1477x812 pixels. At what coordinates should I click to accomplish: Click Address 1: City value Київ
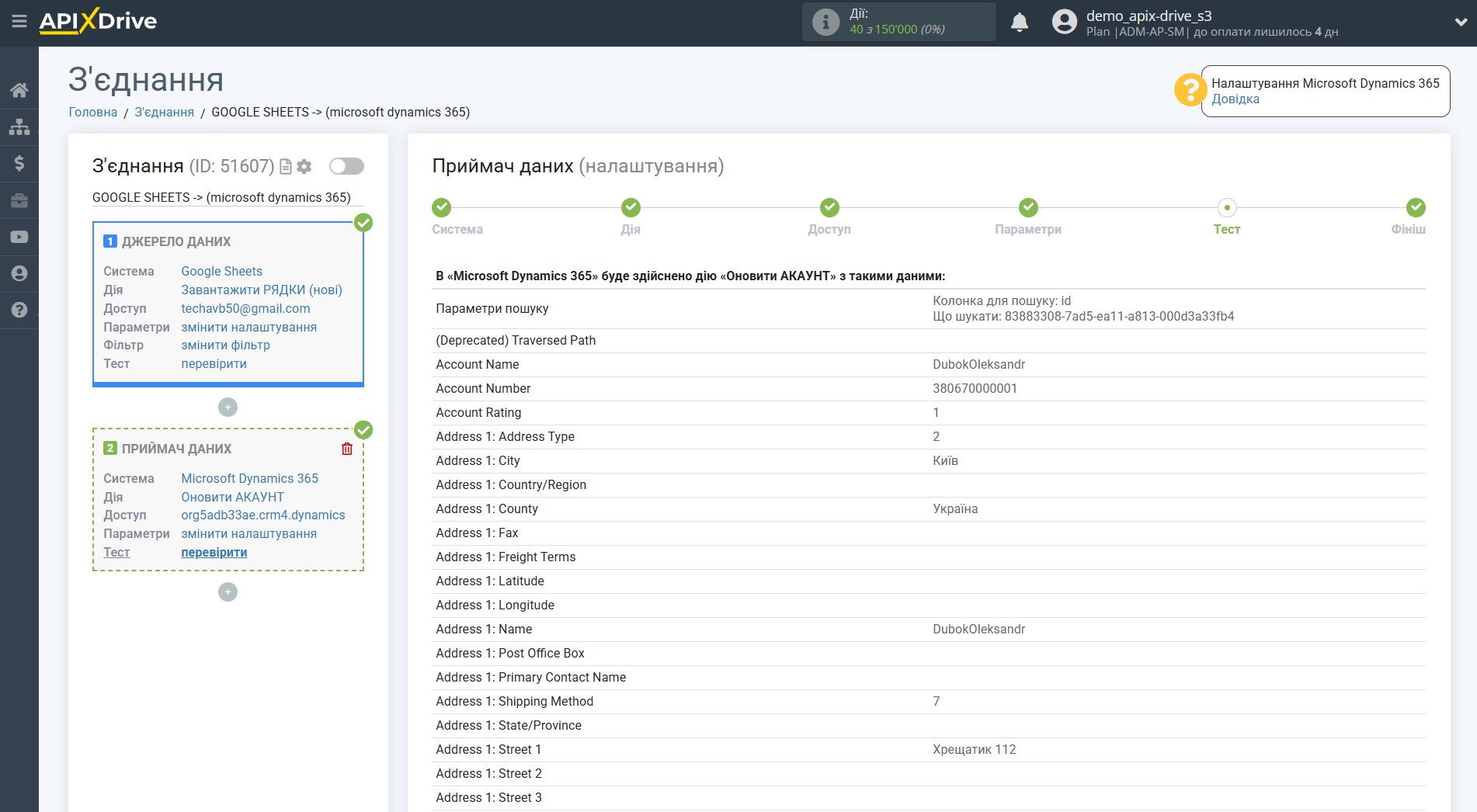945,460
